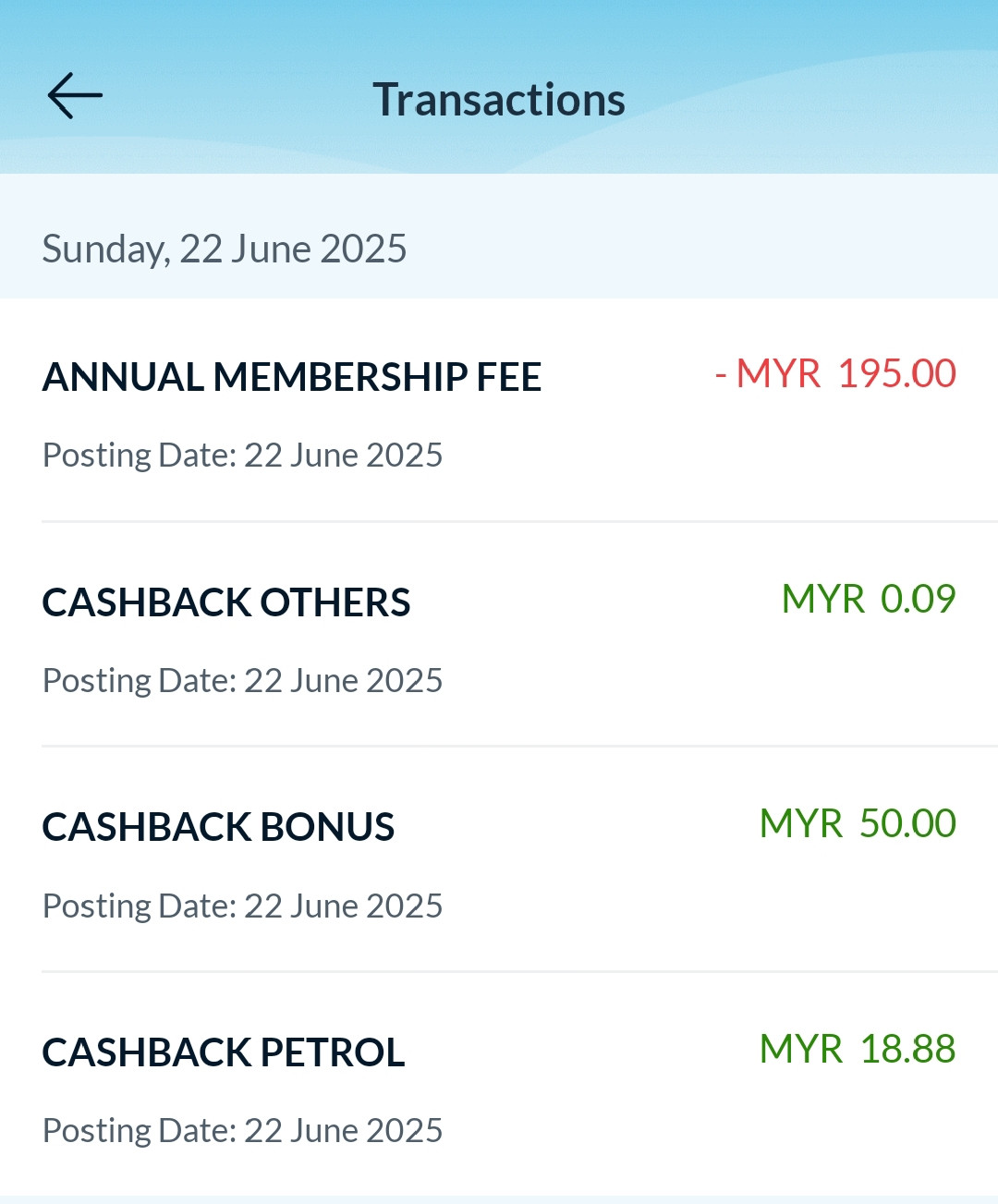Viewport: 998px width, 1204px height.
Task: Click the word PETROL in last entry
Action: coord(333,1052)
